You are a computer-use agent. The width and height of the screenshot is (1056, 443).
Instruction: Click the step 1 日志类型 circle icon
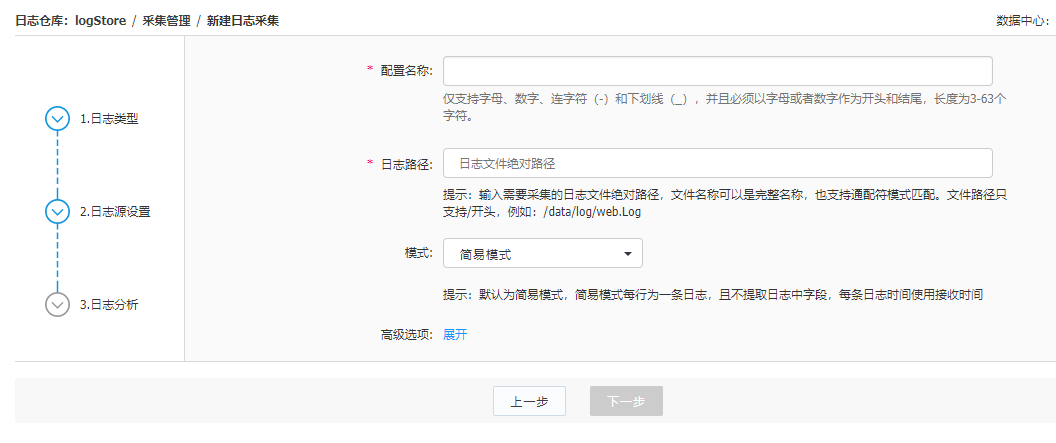click(x=57, y=119)
